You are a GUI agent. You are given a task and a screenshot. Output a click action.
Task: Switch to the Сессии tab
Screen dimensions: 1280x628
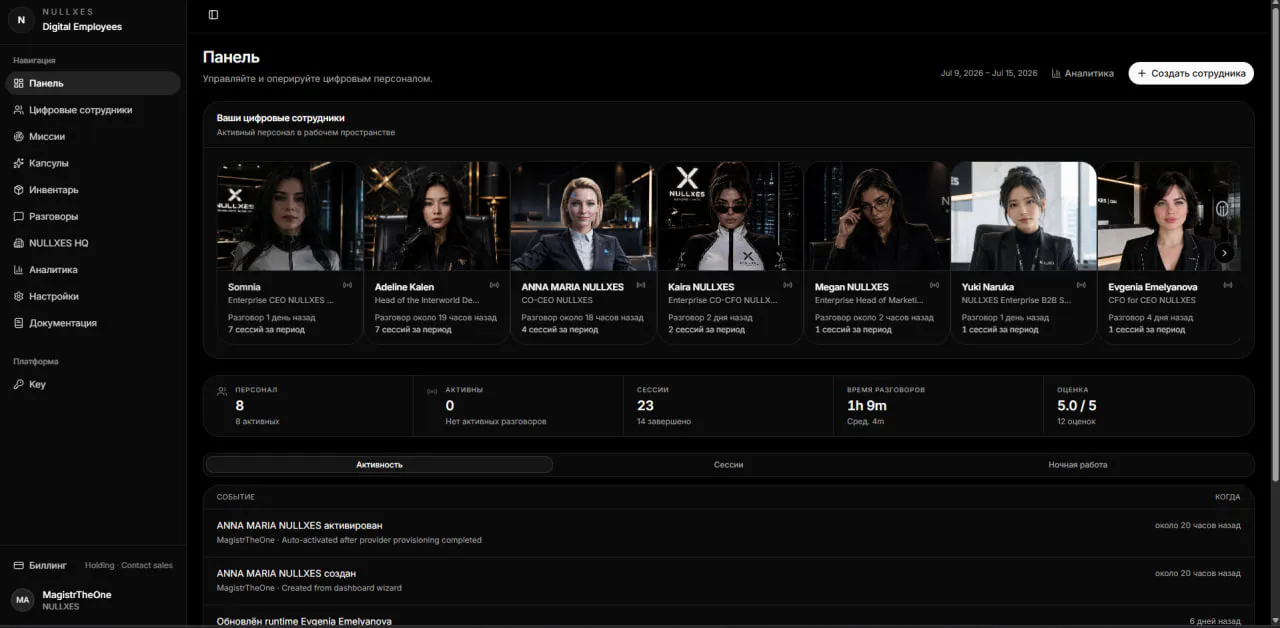click(x=728, y=464)
